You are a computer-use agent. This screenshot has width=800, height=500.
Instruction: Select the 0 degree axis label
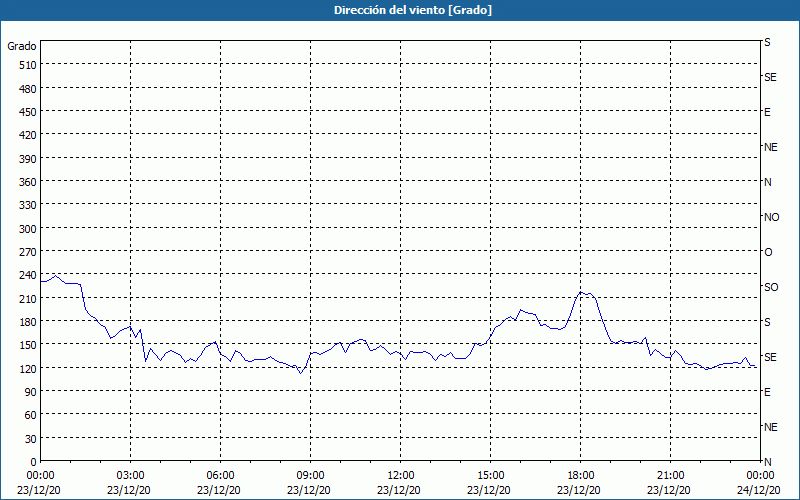point(34,462)
